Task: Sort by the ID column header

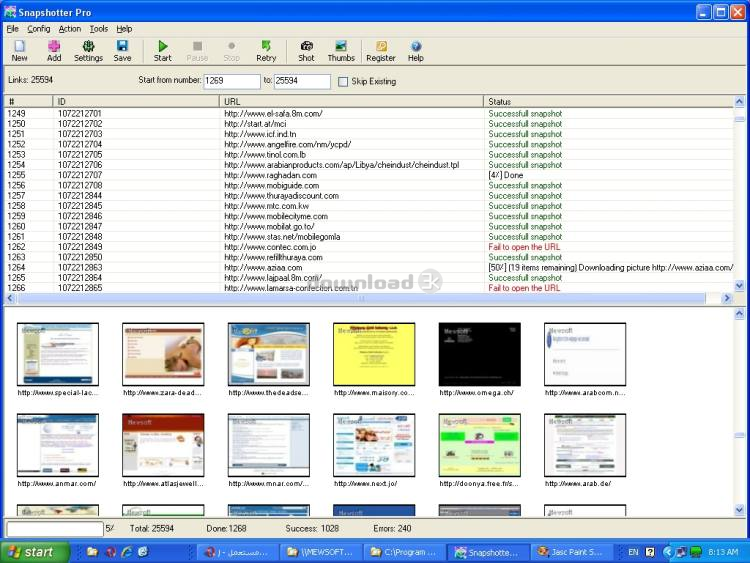Action: point(136,101)
